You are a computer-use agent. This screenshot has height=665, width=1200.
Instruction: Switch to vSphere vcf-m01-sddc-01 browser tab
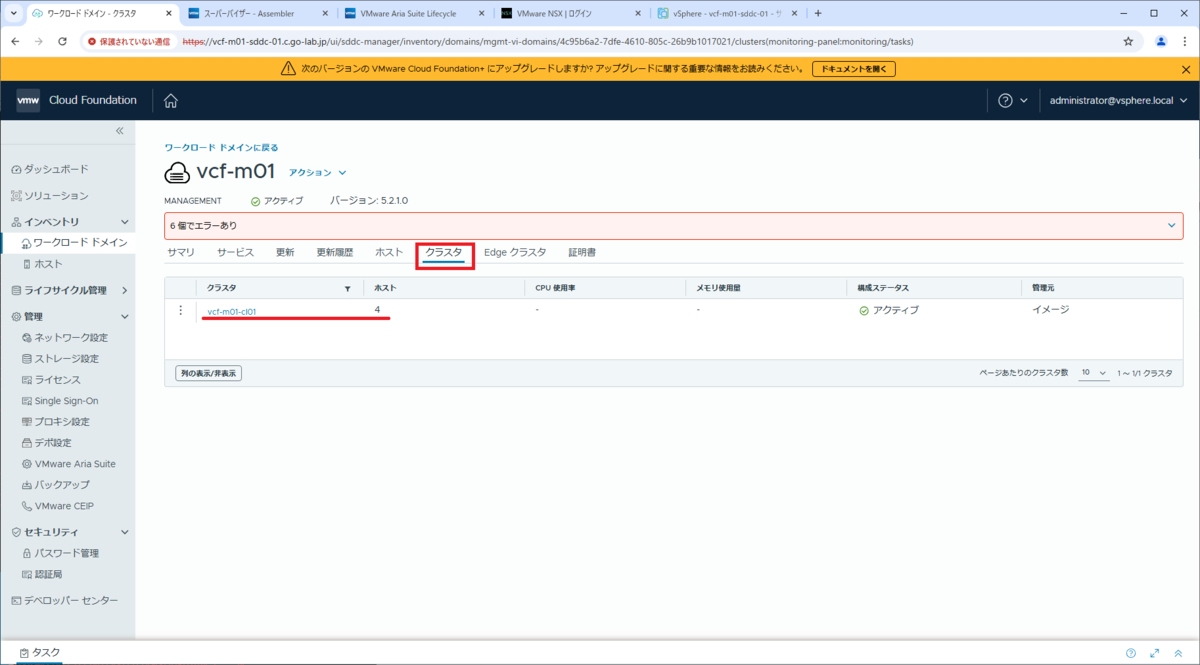pos(726,14)
